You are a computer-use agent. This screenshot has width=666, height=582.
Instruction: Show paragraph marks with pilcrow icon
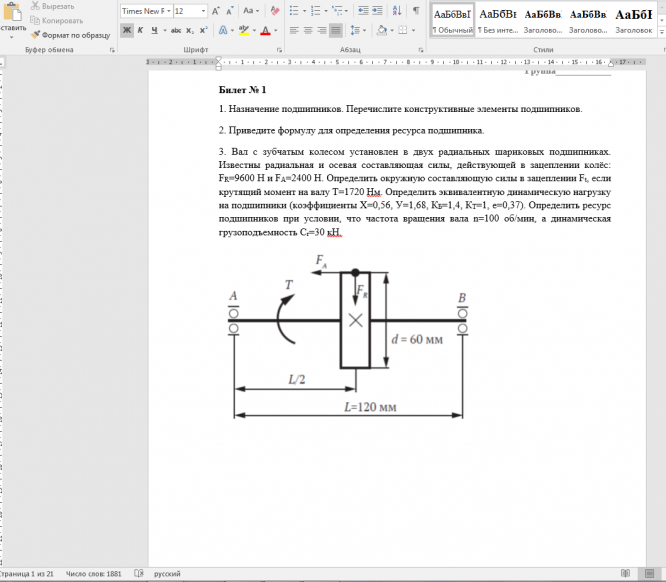[x=415, y=10]
